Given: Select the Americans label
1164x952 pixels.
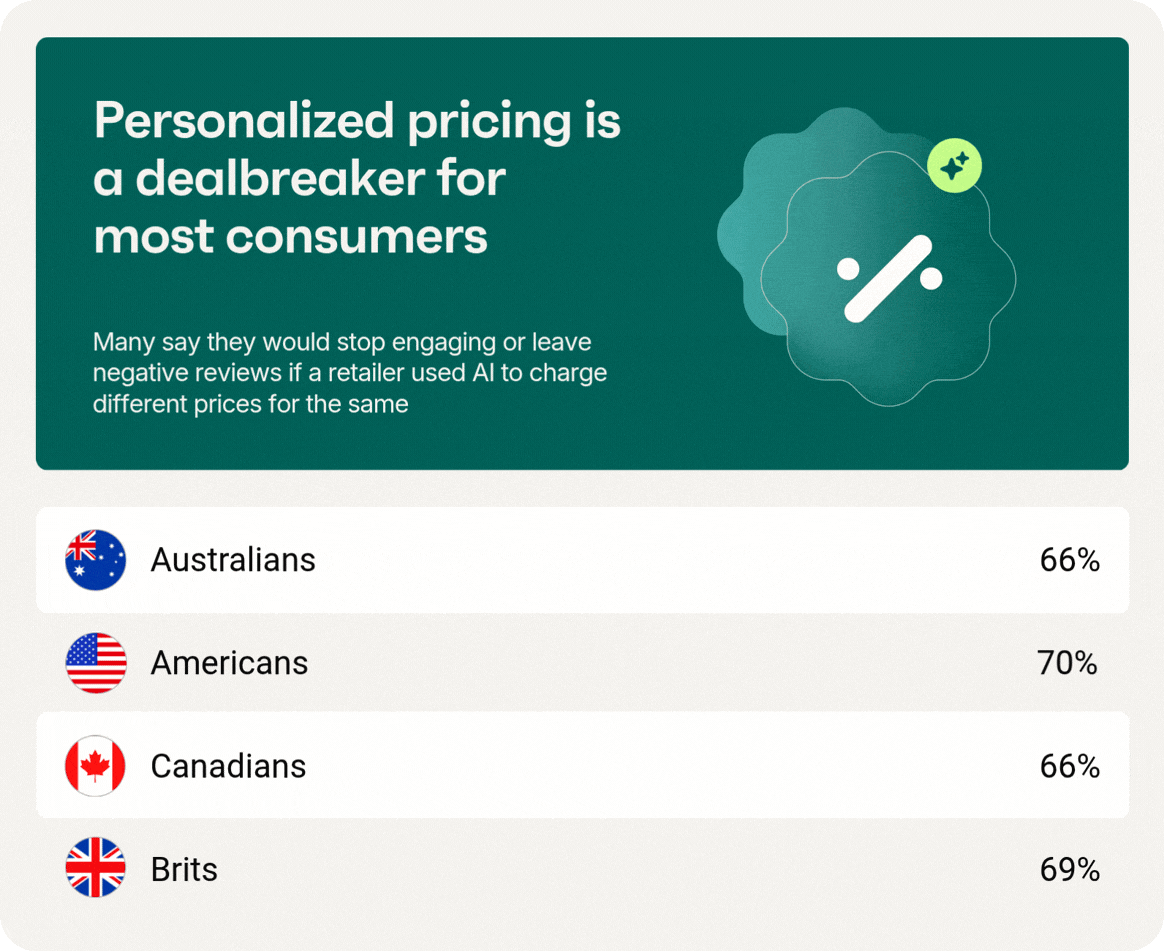Looking at the screenshot, I should (229, 663).
